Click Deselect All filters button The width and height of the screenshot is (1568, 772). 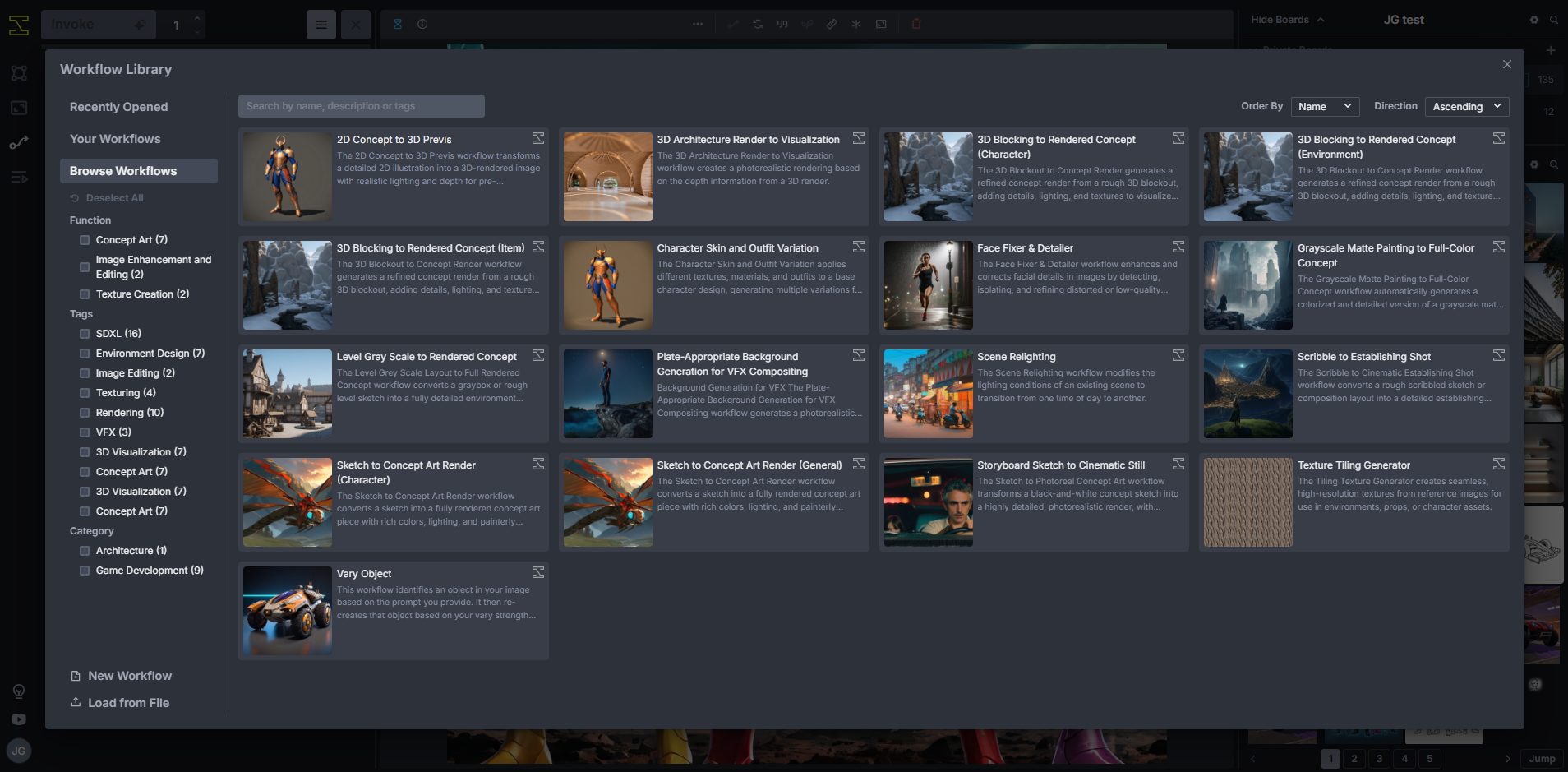tap(107, 198)
